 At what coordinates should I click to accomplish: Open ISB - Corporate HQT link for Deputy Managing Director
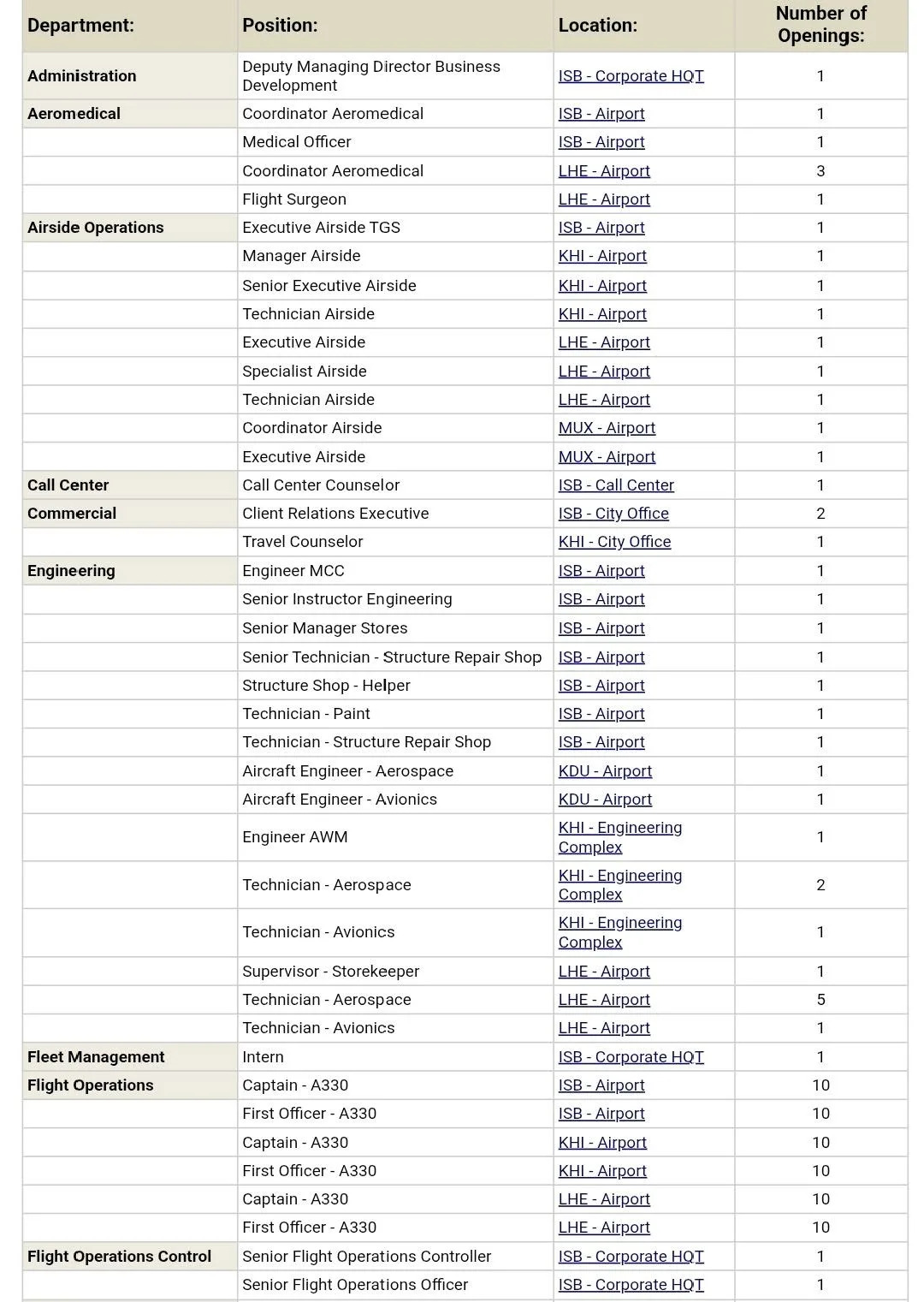click(631, 76)
